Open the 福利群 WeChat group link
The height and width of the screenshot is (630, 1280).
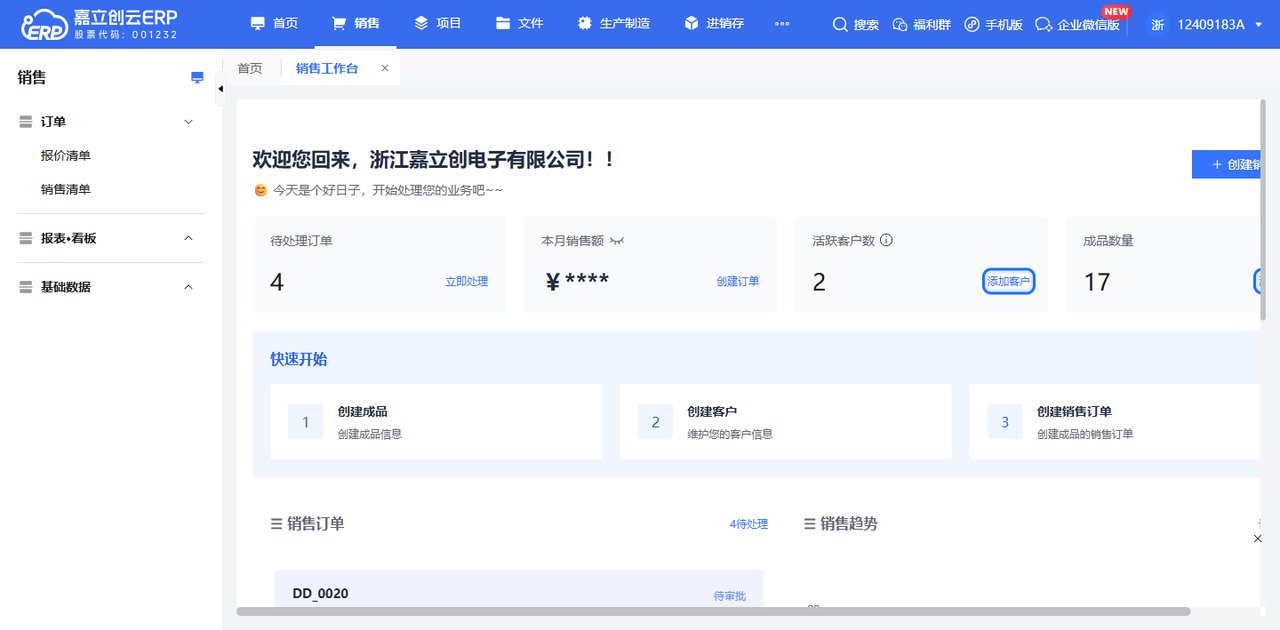[x=921, y=24]
